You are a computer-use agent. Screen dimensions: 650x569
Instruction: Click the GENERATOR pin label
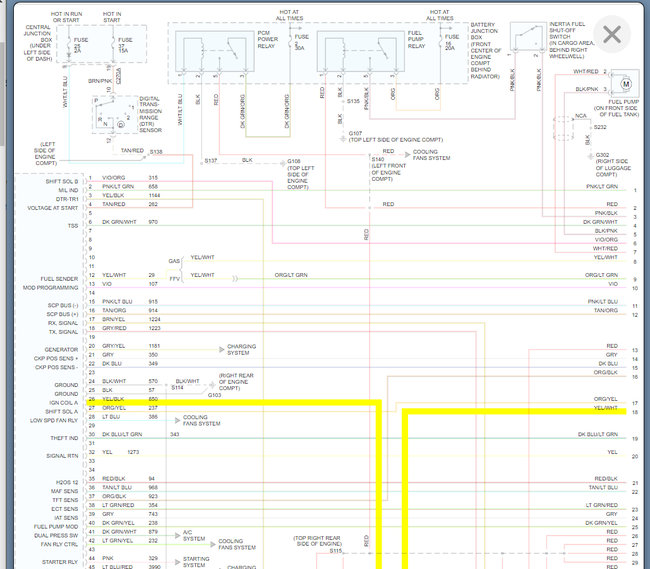[61, 350]
